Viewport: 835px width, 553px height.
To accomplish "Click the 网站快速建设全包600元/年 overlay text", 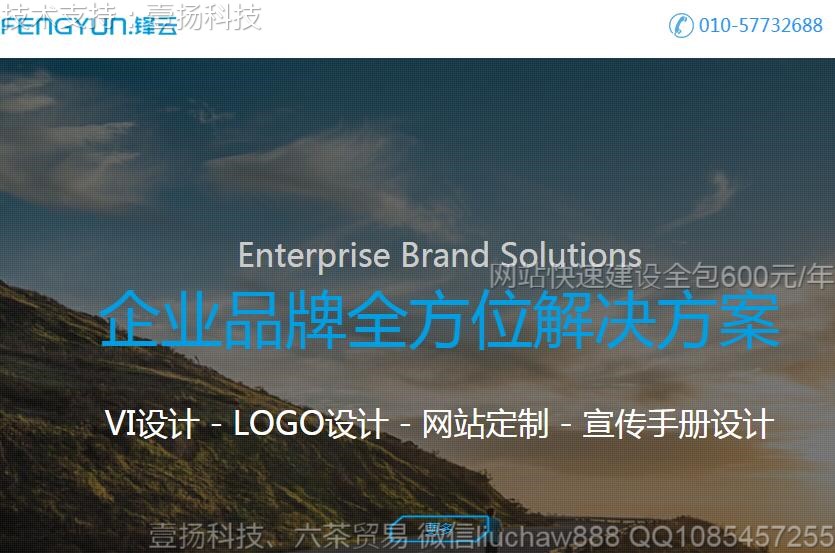I will [x=661, y=276].
